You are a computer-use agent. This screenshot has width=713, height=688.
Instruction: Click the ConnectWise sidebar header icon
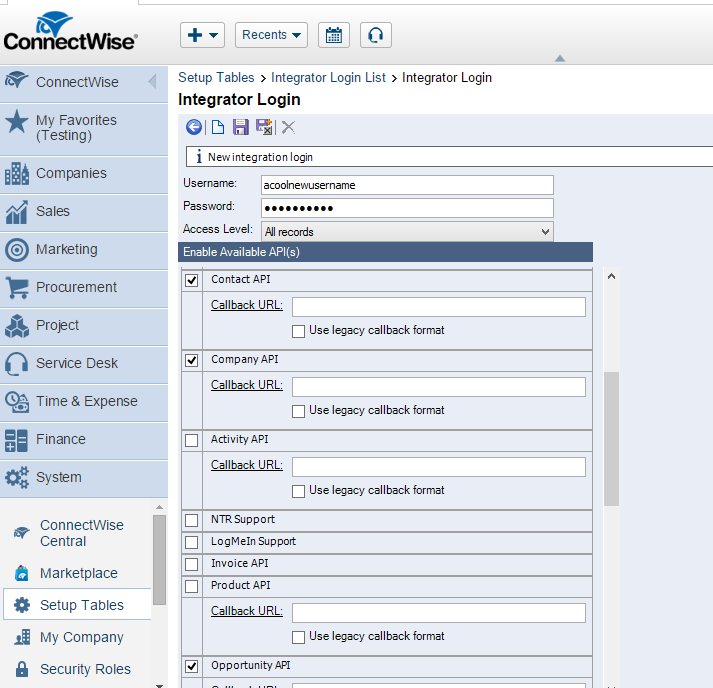tap(16, 80)
